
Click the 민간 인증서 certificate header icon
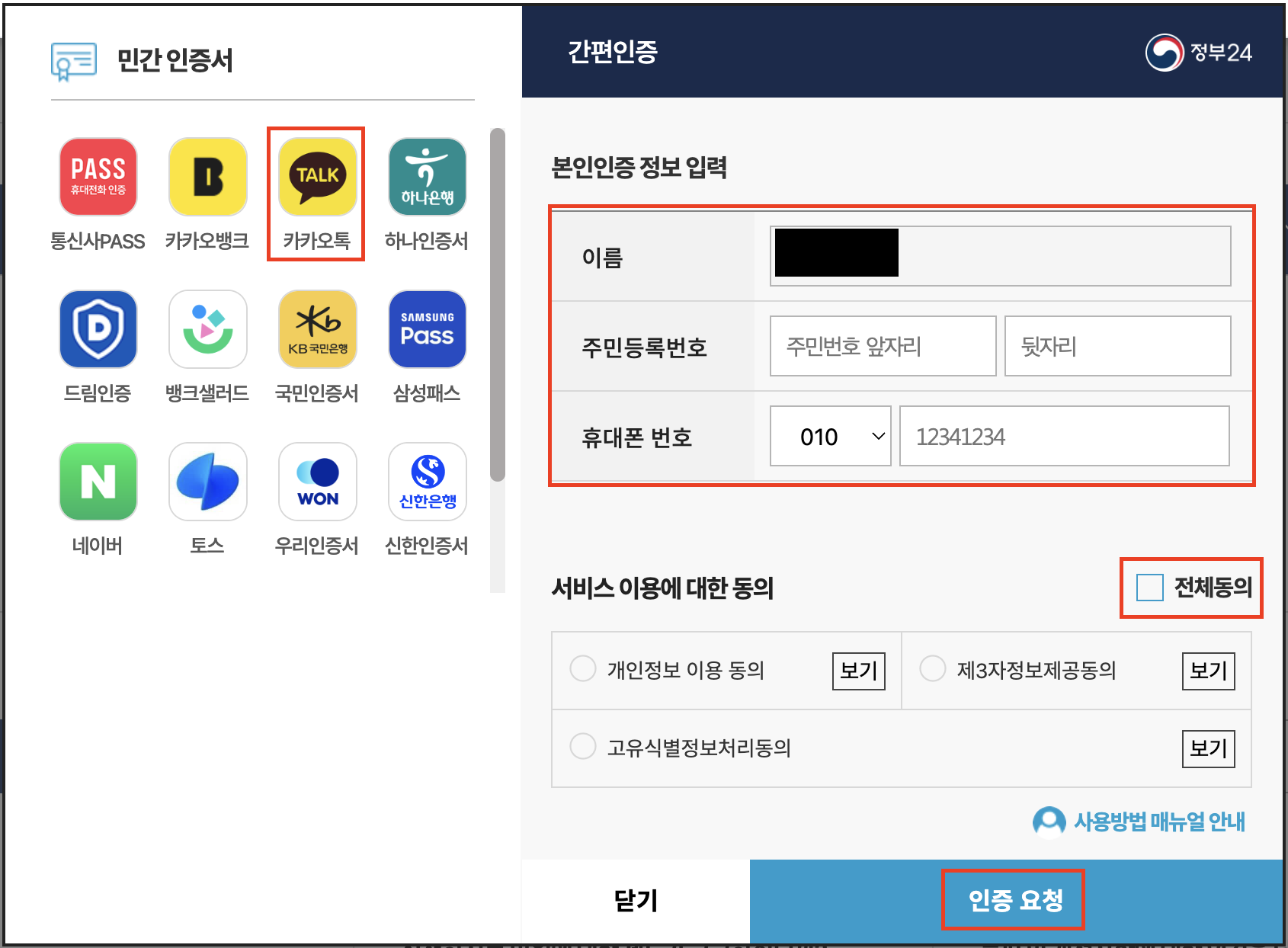click(74, 61)
